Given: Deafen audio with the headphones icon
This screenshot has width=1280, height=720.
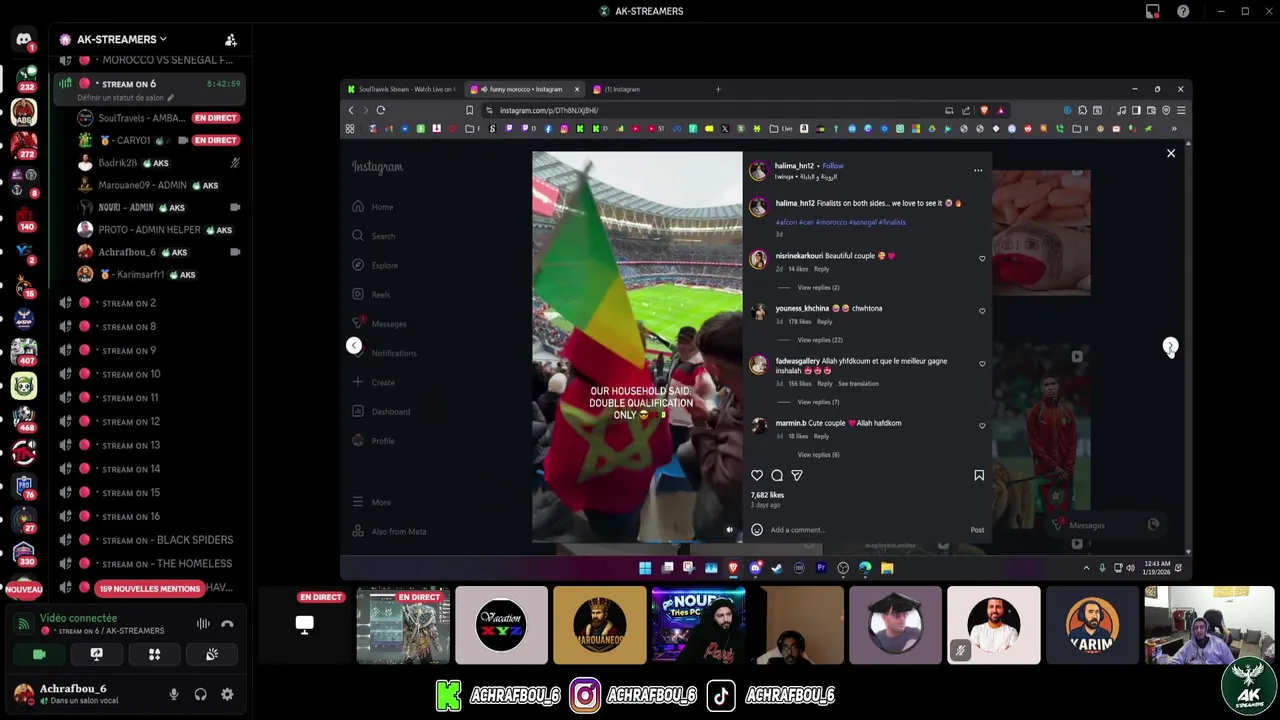Looking at the screenshot, I should coord(201,694).
